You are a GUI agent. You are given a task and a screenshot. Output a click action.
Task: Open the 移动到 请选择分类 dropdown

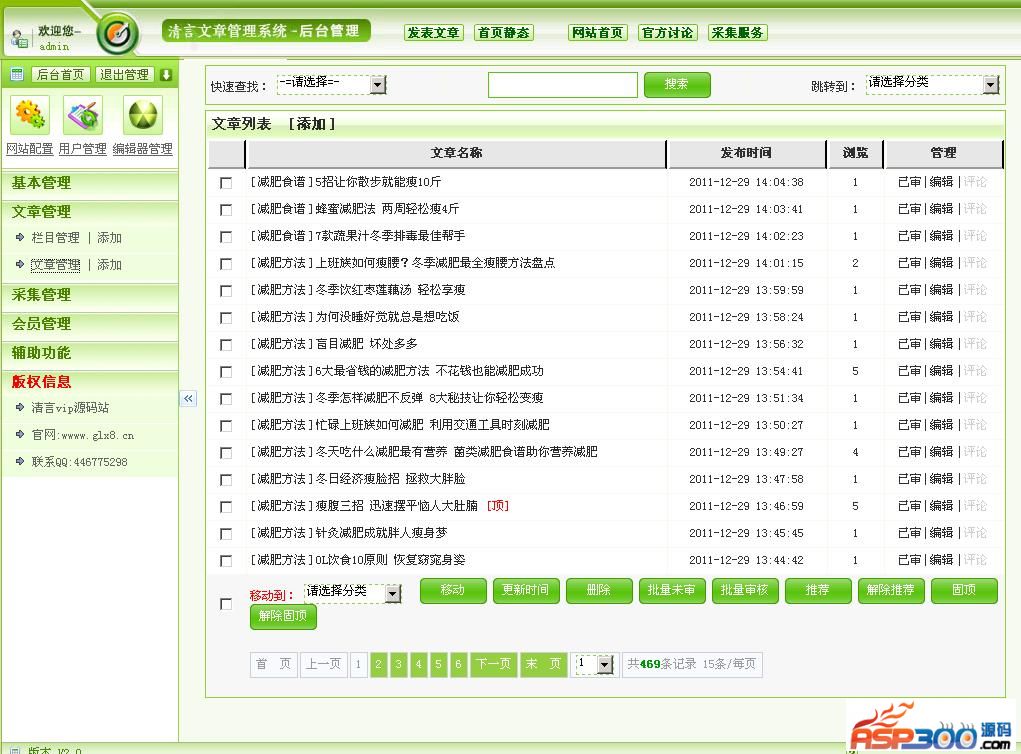[353, 593]
